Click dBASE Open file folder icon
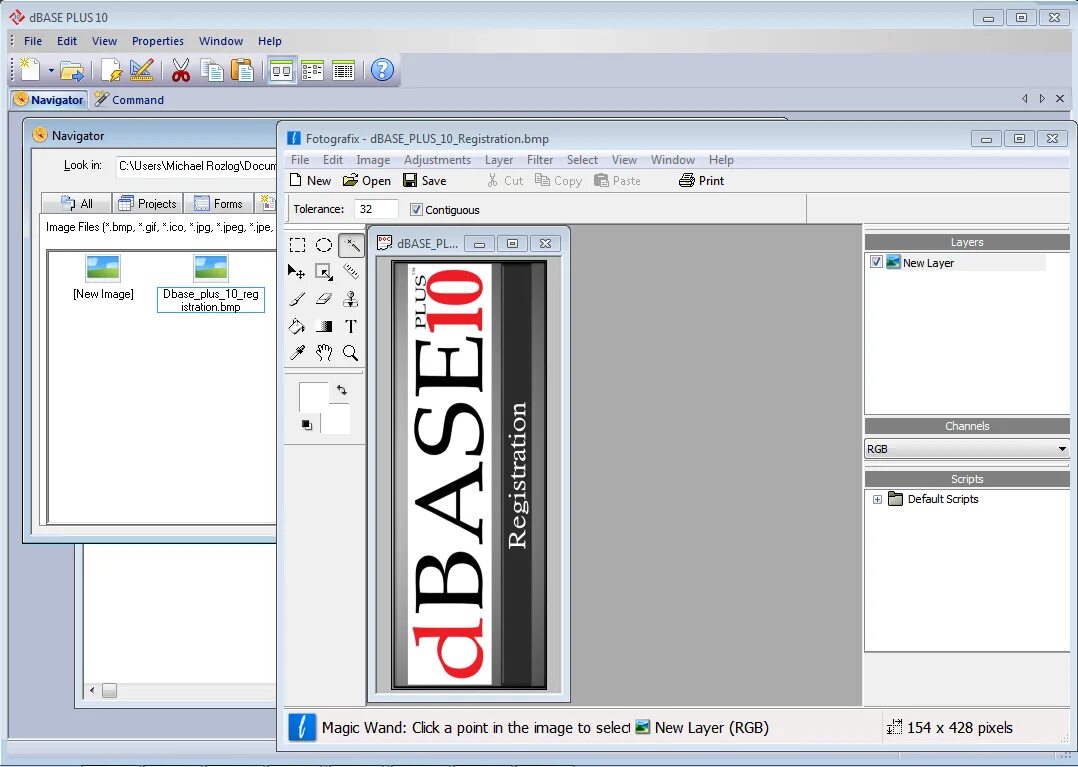This screenshot has height=767, width=1078. click(x=72, y=70)
